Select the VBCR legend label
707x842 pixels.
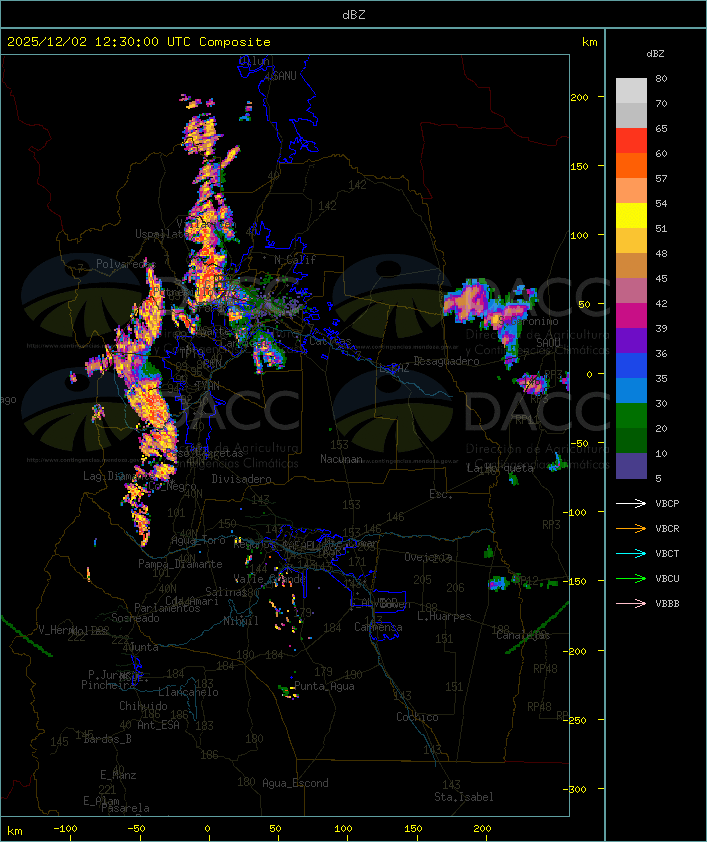pyautogui.click(x=667, y=529)
